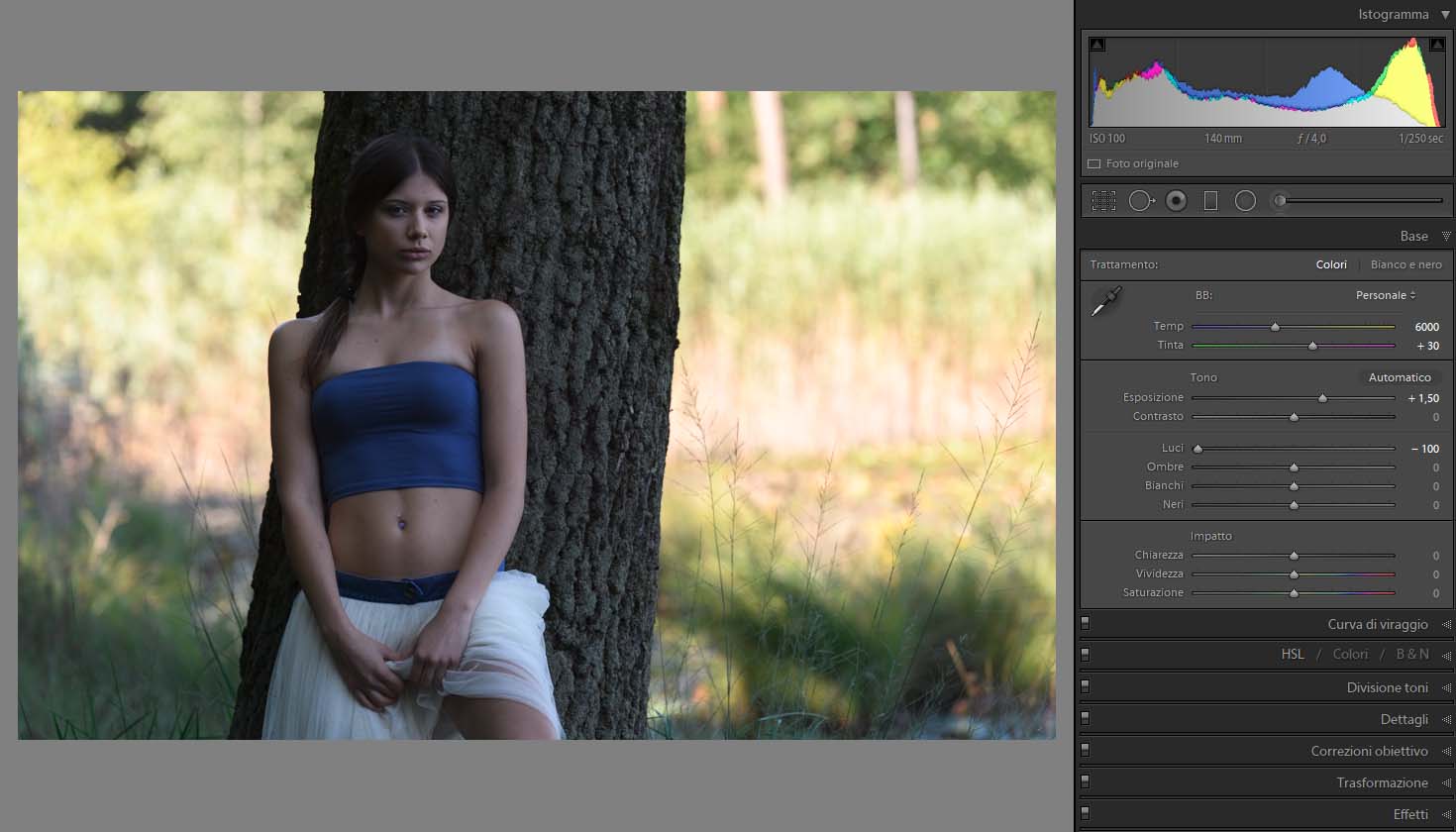1456x832 pixels.
Task: Pick the Radial Filter tool
Action: point(1245,201)
